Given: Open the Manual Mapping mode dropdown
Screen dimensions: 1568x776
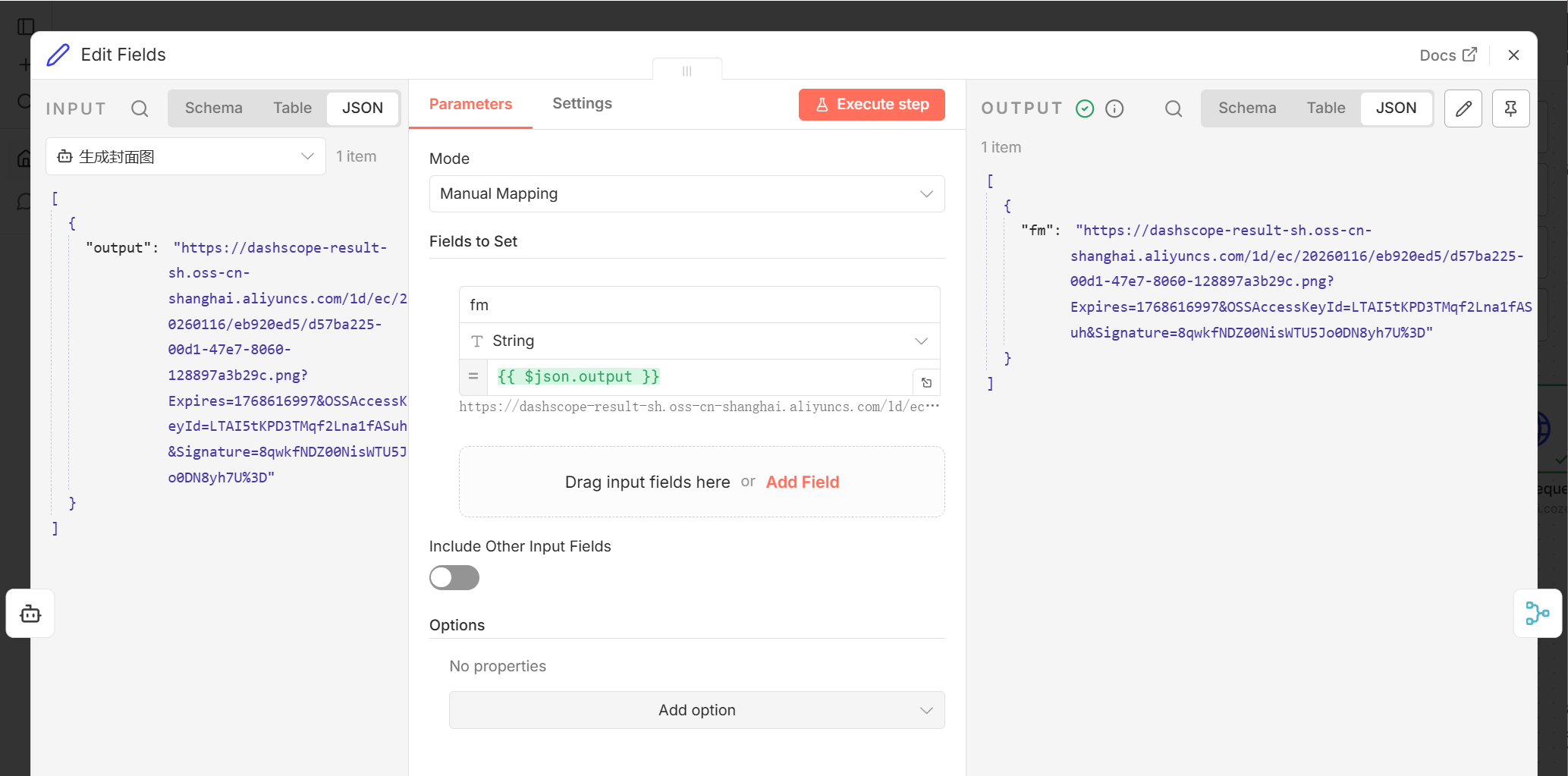Looking at the screenshot, I should tap(687, 193).
